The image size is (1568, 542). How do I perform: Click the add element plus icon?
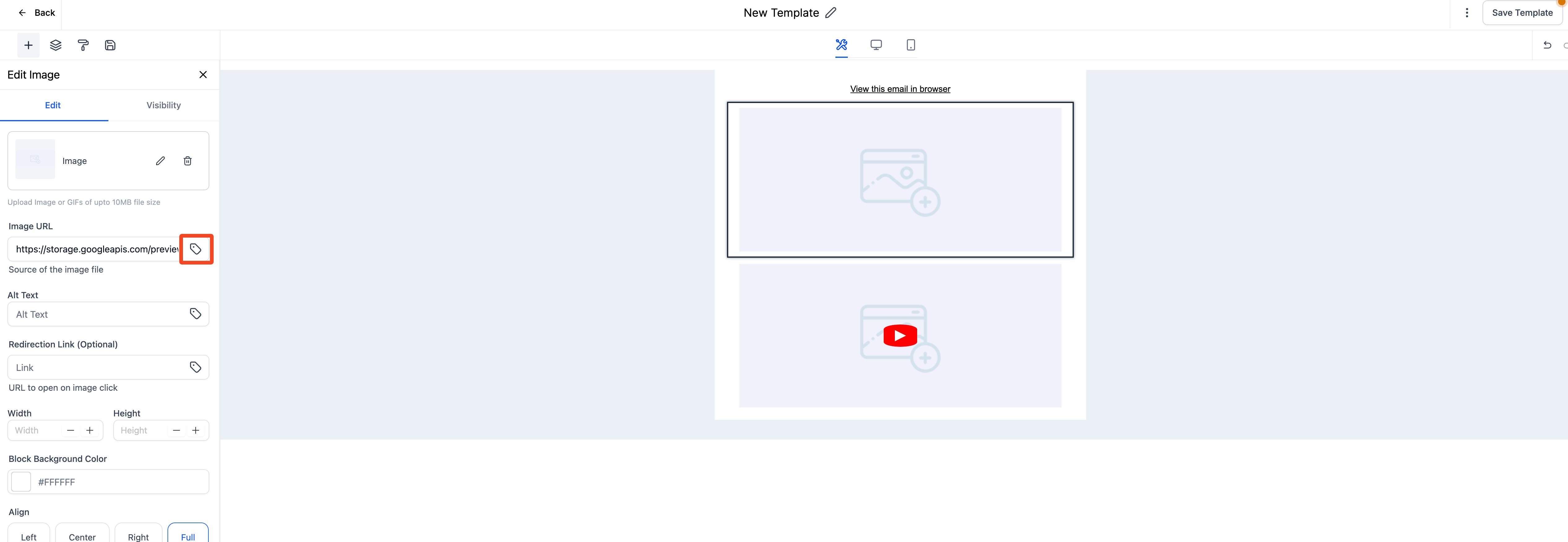click(28, 45)
